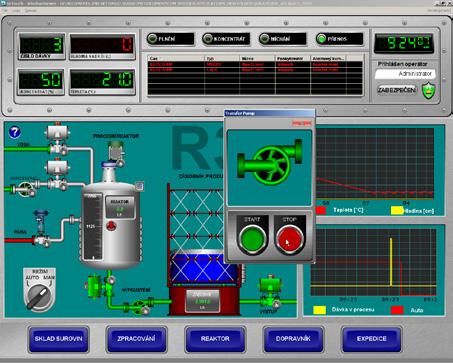Click the red Teplota legend swatch
Image resolution: width=453 pixels, height=363 pixels.
(x=321, y=210)
